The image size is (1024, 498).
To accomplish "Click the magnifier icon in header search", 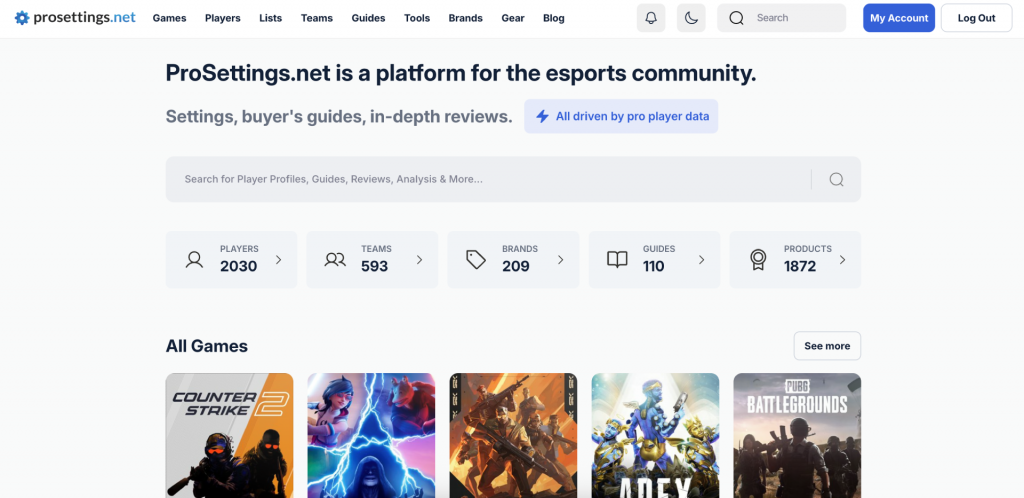I will 736,18.
